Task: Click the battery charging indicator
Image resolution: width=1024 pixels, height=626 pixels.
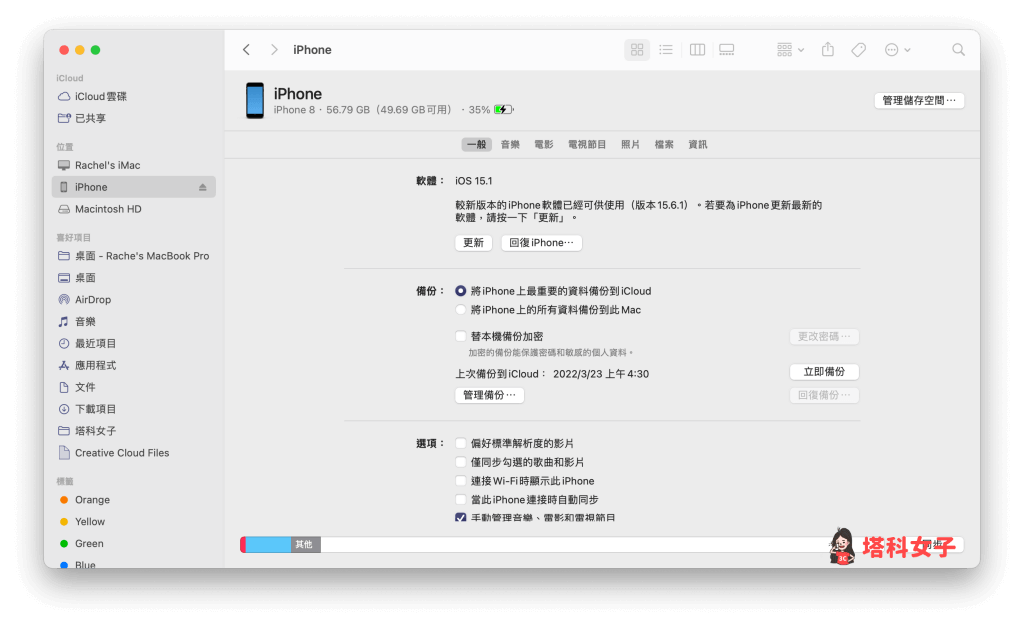Action: tap(504, 110)
